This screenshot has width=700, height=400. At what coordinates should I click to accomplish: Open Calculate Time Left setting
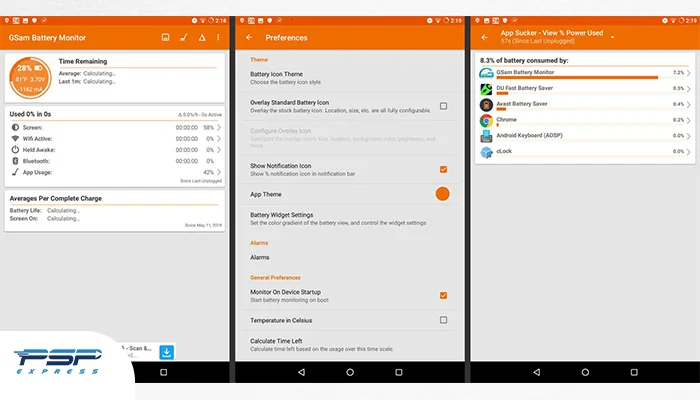[x=350, y=345]
